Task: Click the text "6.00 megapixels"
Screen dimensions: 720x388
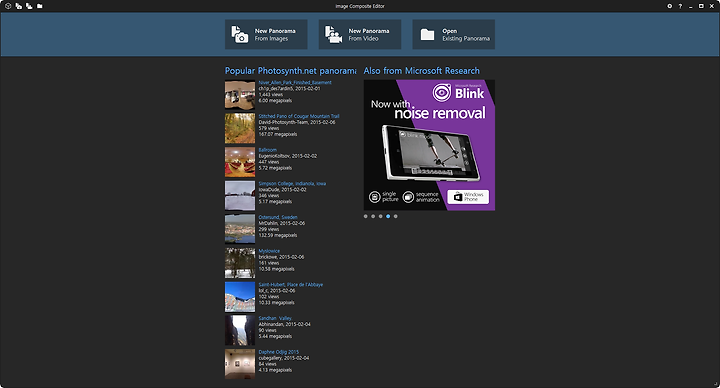Action: [275, 101]
